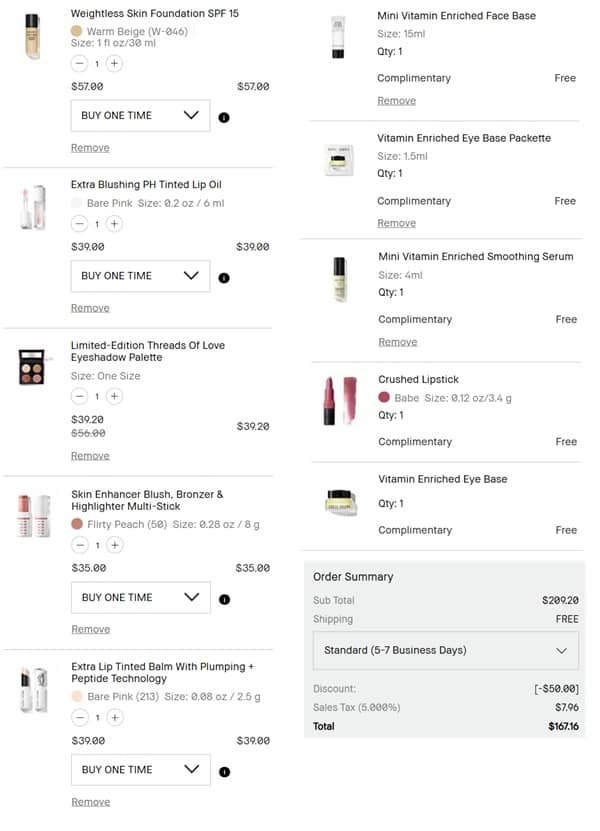Screen dimensions: 600x831
Task: Open Crushed Lipstick product thumbnail
Action: (340, 400)
